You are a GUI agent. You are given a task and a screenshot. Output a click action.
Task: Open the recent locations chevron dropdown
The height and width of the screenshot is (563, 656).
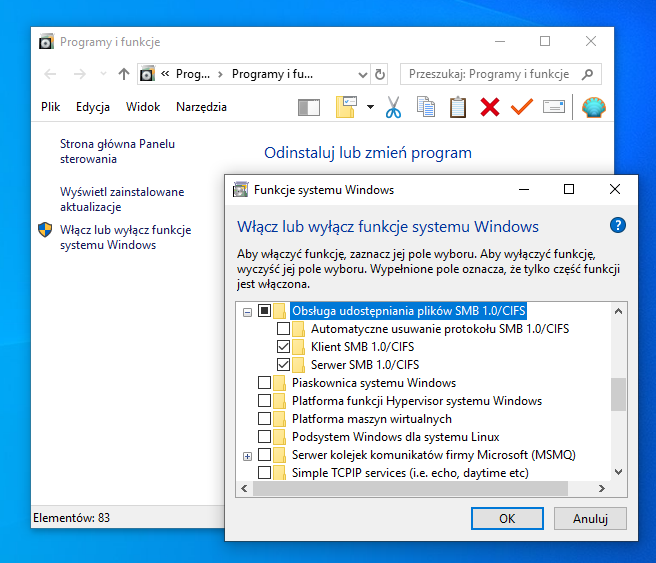pyautogui.click(x=103, y=74)
